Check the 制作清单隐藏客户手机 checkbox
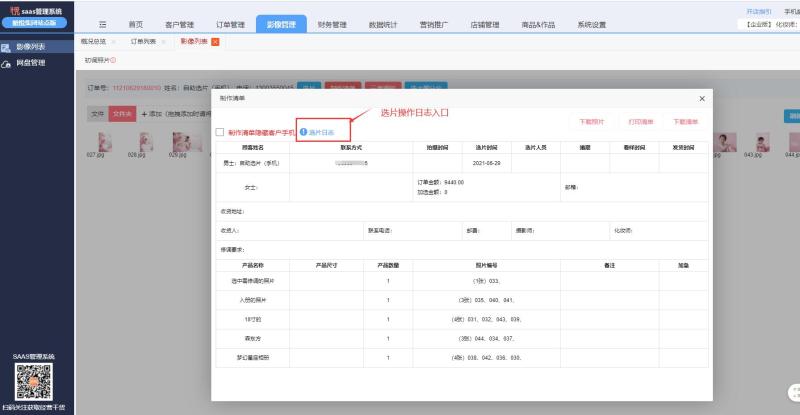 (220, 132)
